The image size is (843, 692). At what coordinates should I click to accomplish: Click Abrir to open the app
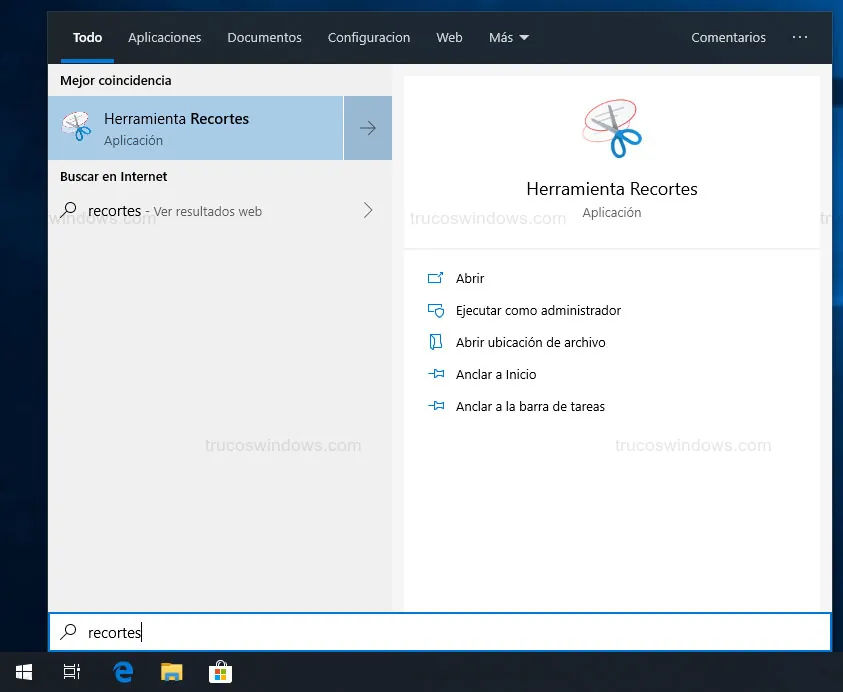click(x=469, y=279)
